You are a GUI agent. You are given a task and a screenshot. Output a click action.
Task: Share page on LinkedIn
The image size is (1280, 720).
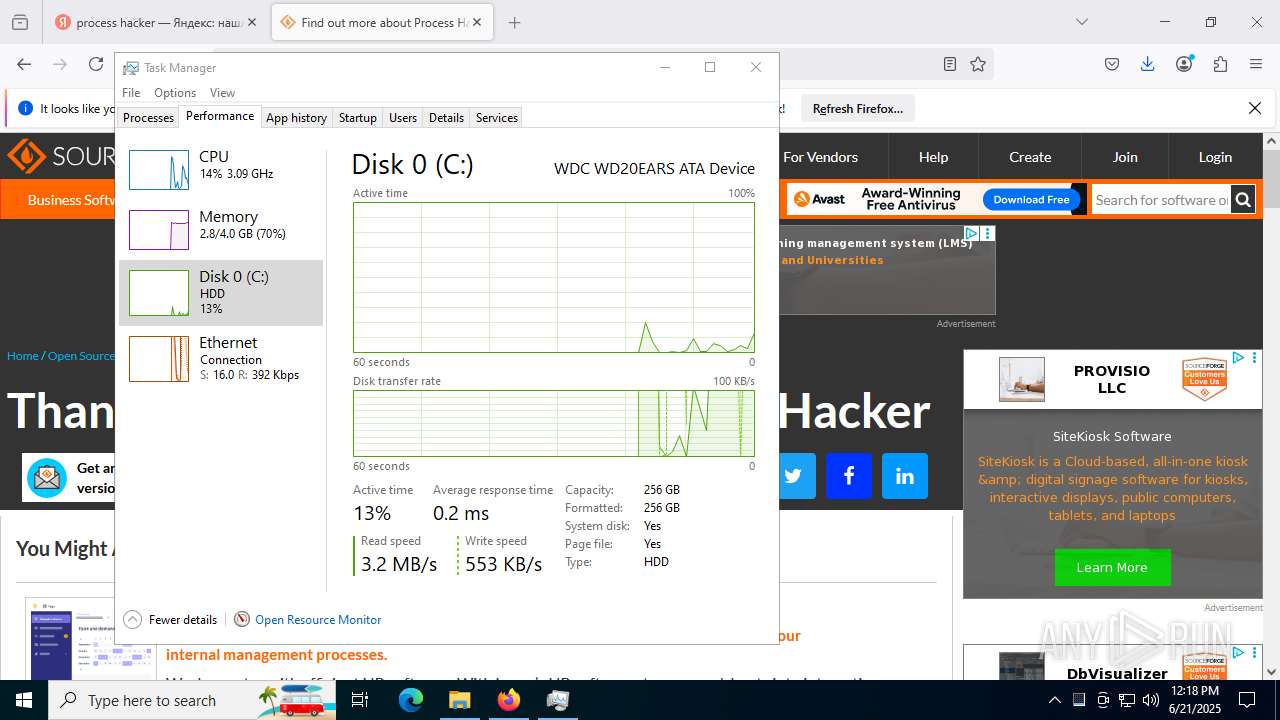coord(905,476)
